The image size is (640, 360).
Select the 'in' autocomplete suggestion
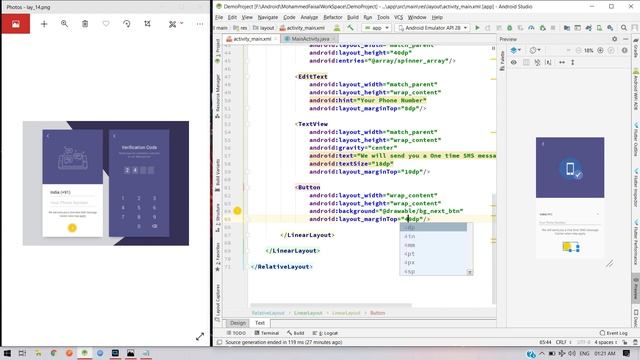click(x=433, y=236)
